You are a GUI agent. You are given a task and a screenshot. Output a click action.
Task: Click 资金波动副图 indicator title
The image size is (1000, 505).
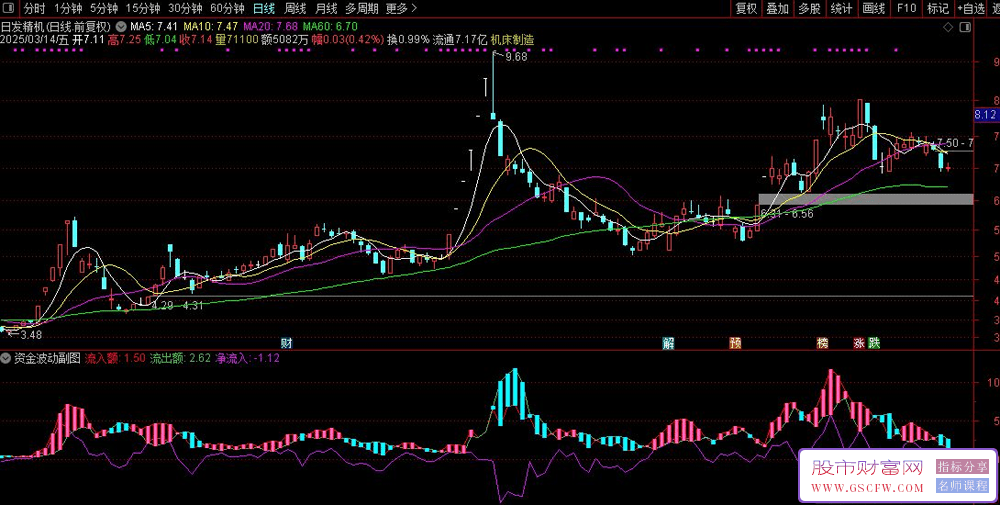[47, 358]
